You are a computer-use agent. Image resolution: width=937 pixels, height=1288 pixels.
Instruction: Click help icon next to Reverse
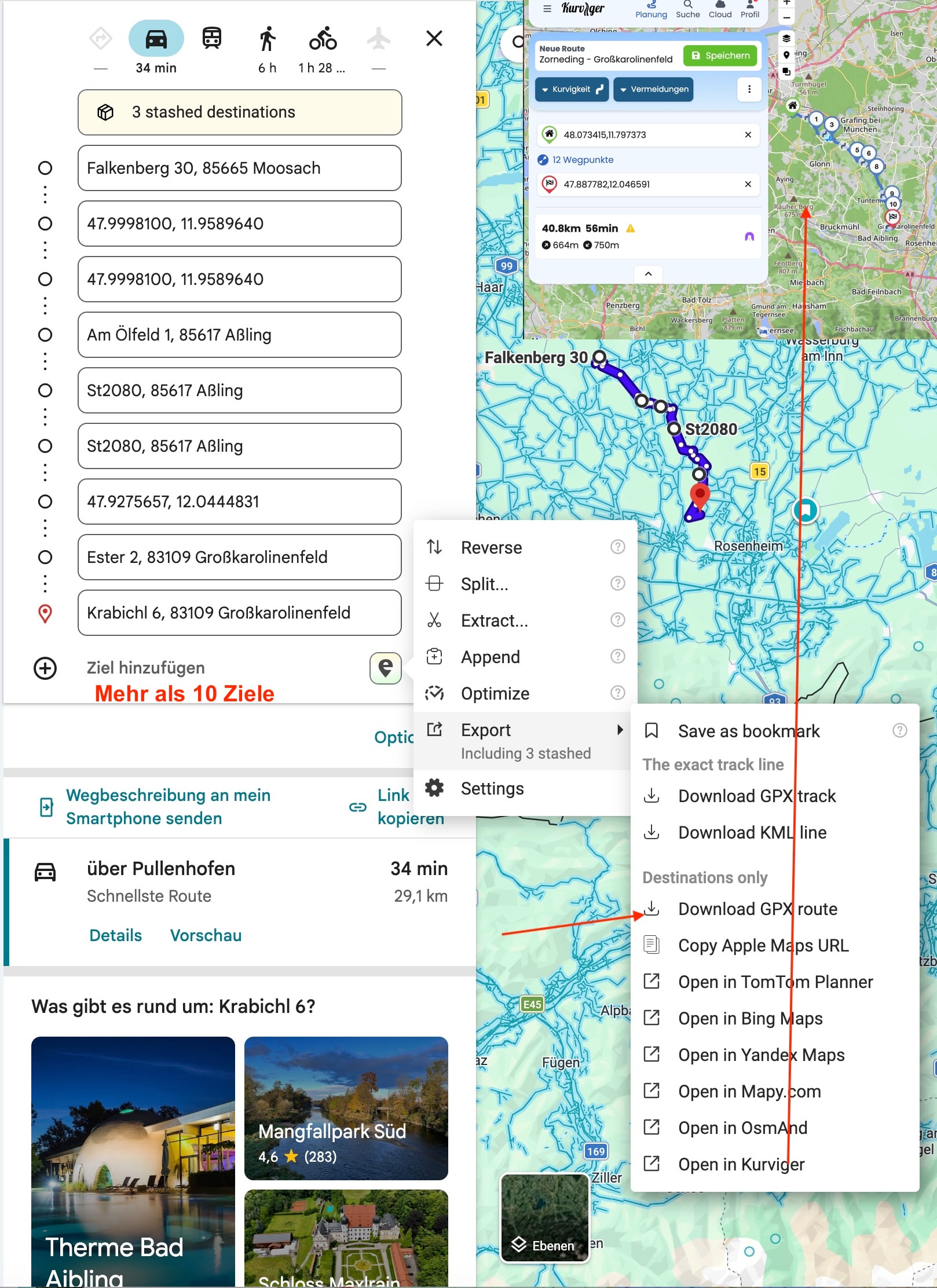coord(618,547)
